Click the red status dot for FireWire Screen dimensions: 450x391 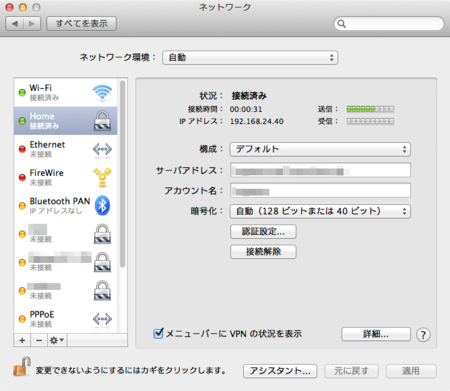(x=22, y=177)
